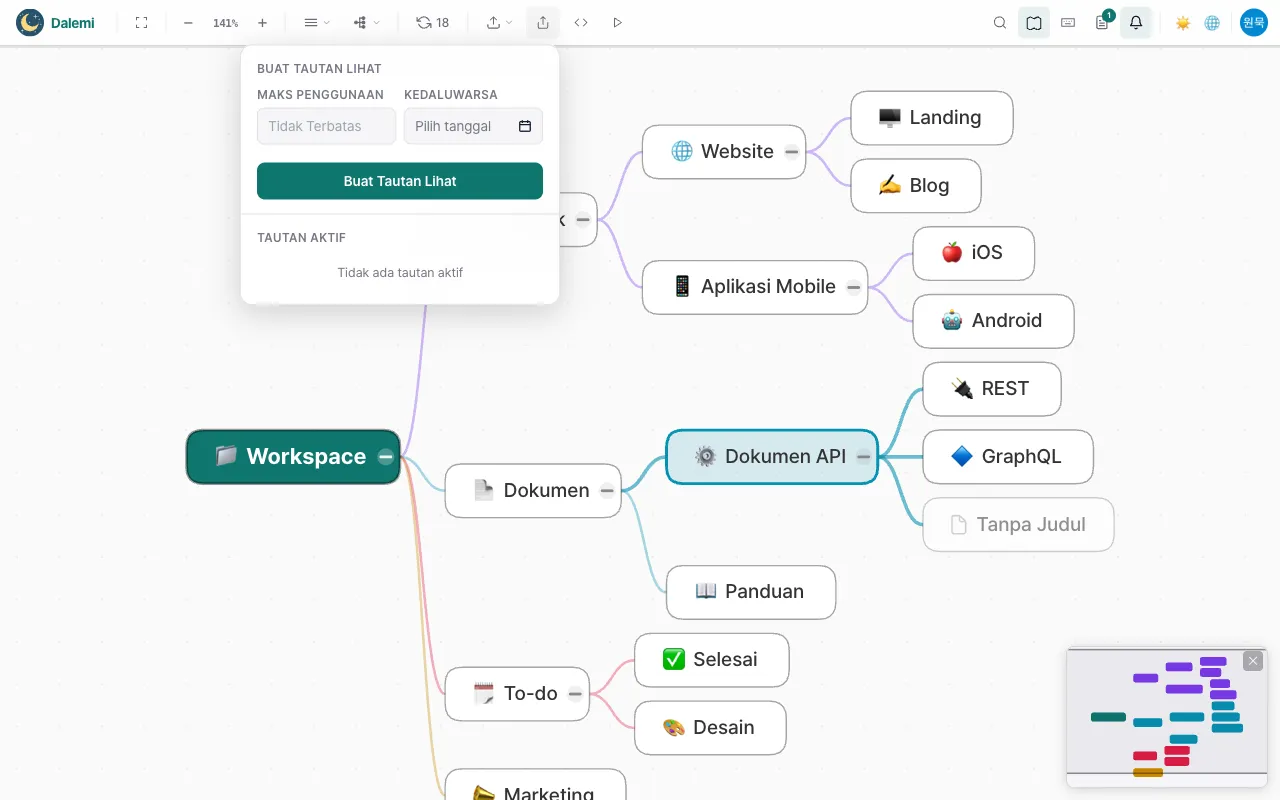This screenshot has width=1280, height=800.
Task: Collapse the Aplikasi Mobile node
Action: (x=853, y=287)
